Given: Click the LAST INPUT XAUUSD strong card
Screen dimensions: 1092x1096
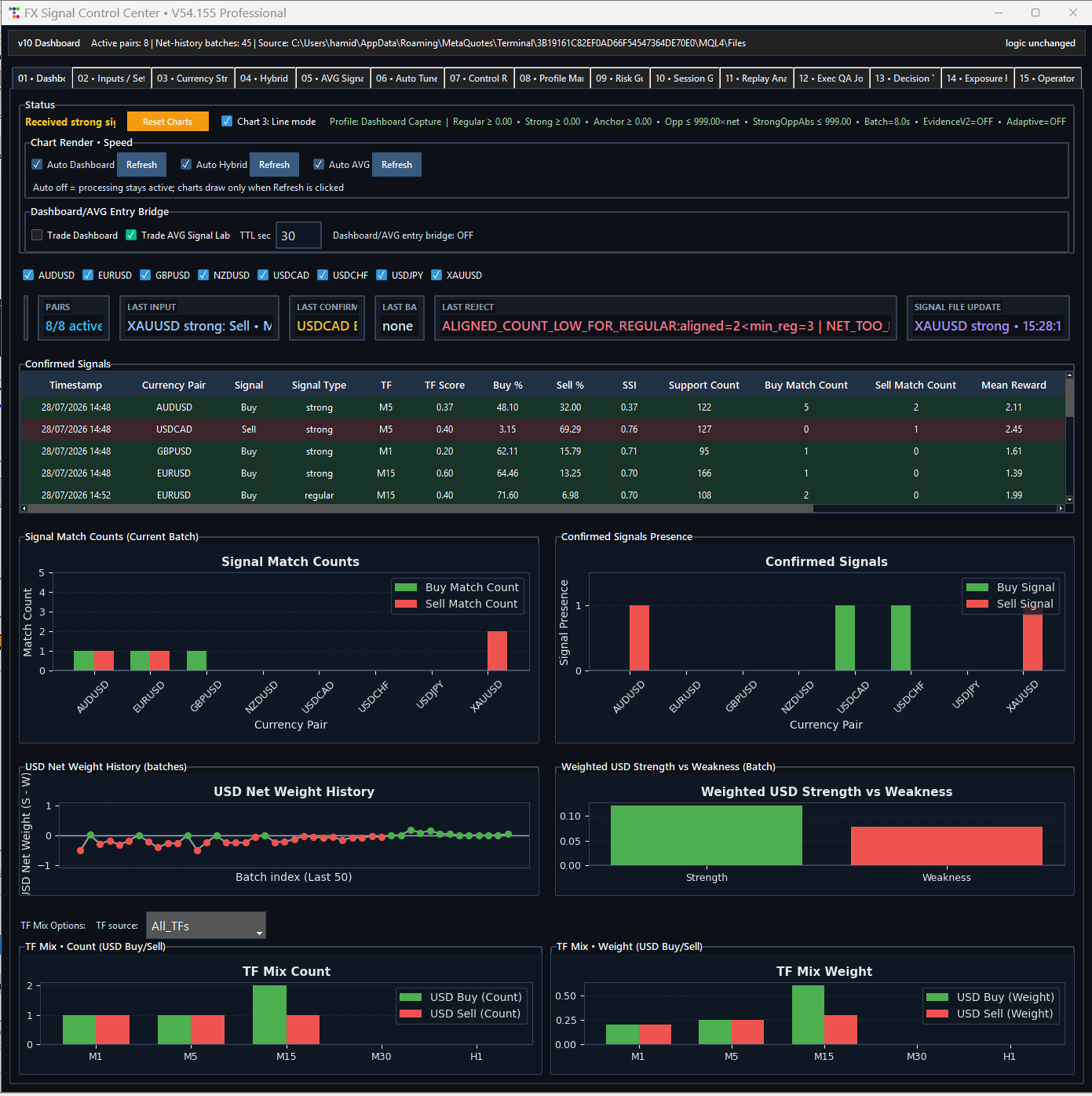Looking at the screenshot, I should pyautogui.click(x=199, y=318).
